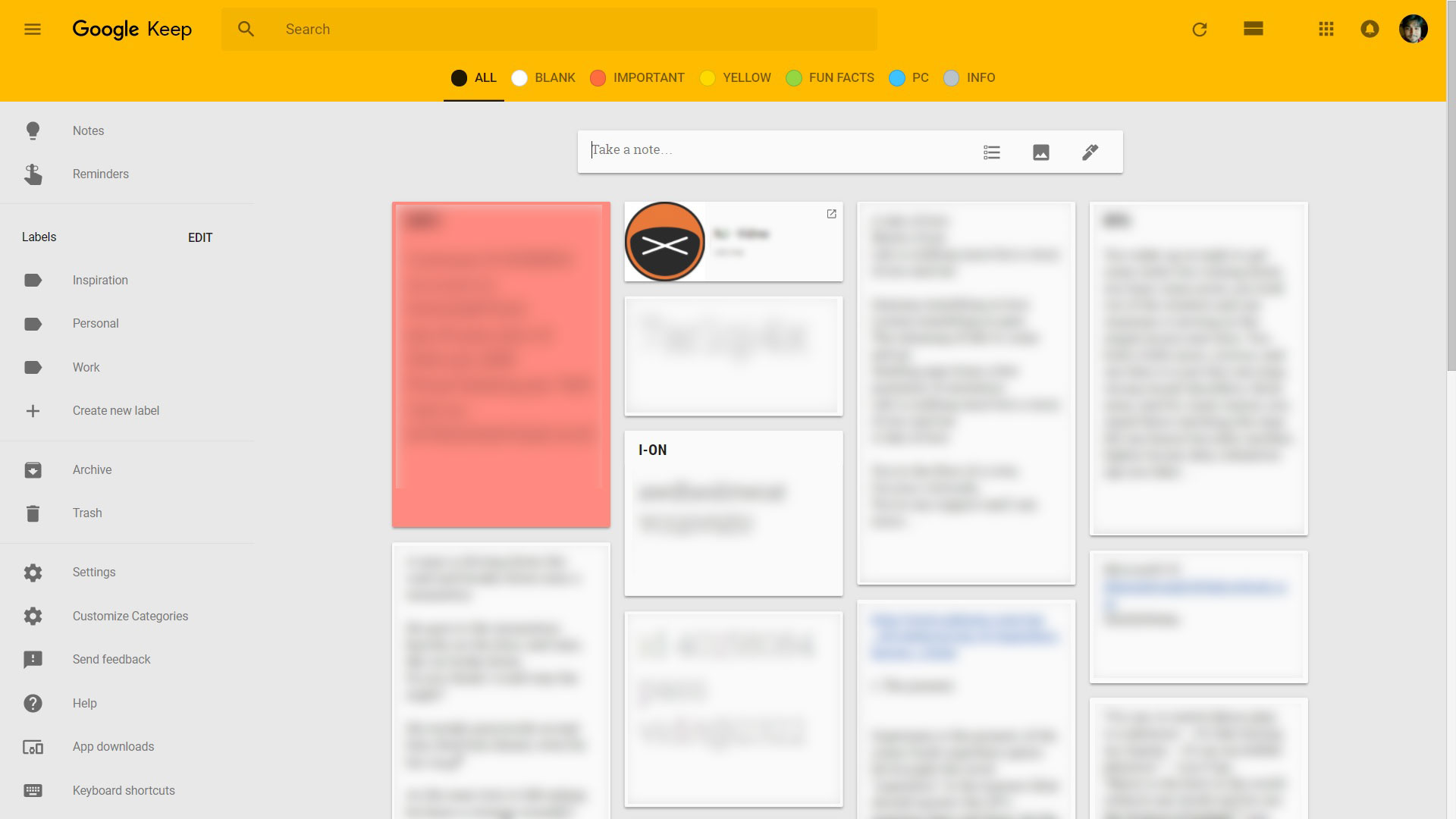Image resolution: width=1456 pixels, height=819 pixels.
Task: Open Send feedback
Action: click(111, 660)
